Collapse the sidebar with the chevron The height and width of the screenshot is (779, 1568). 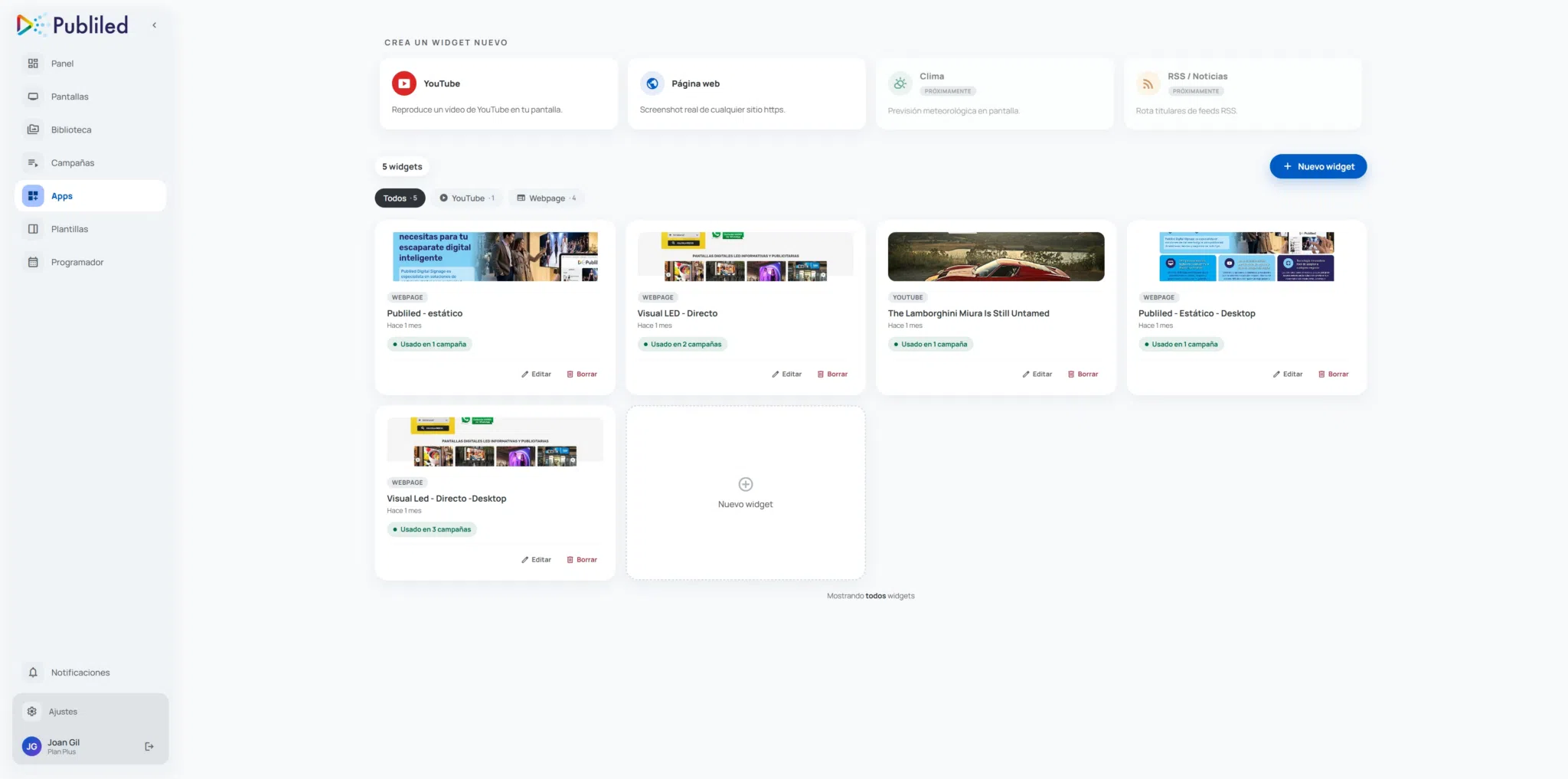(154, 25)
